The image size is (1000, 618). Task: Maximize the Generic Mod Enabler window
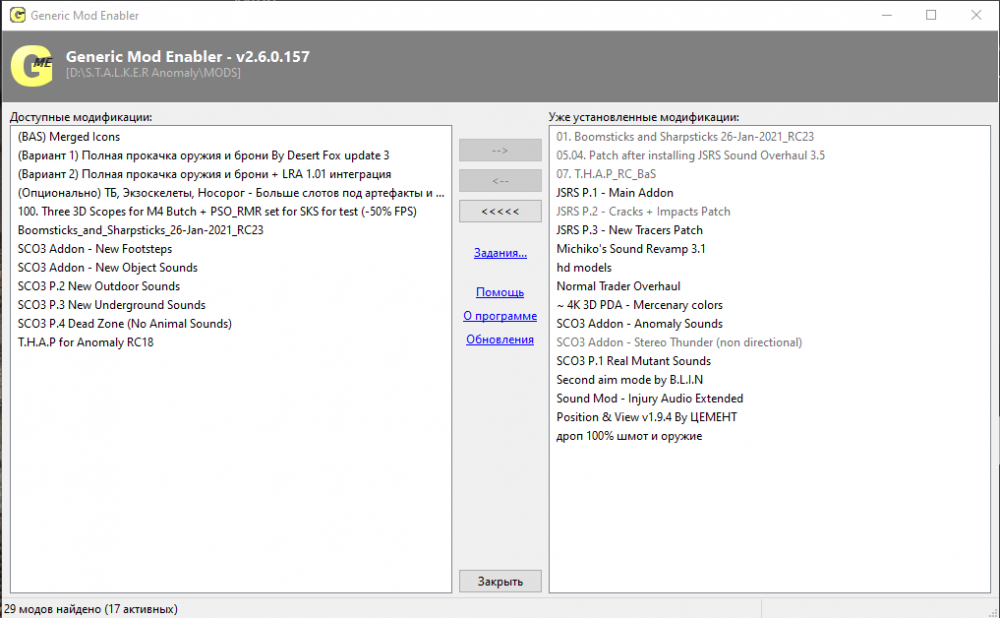click(x=931, y=15)
